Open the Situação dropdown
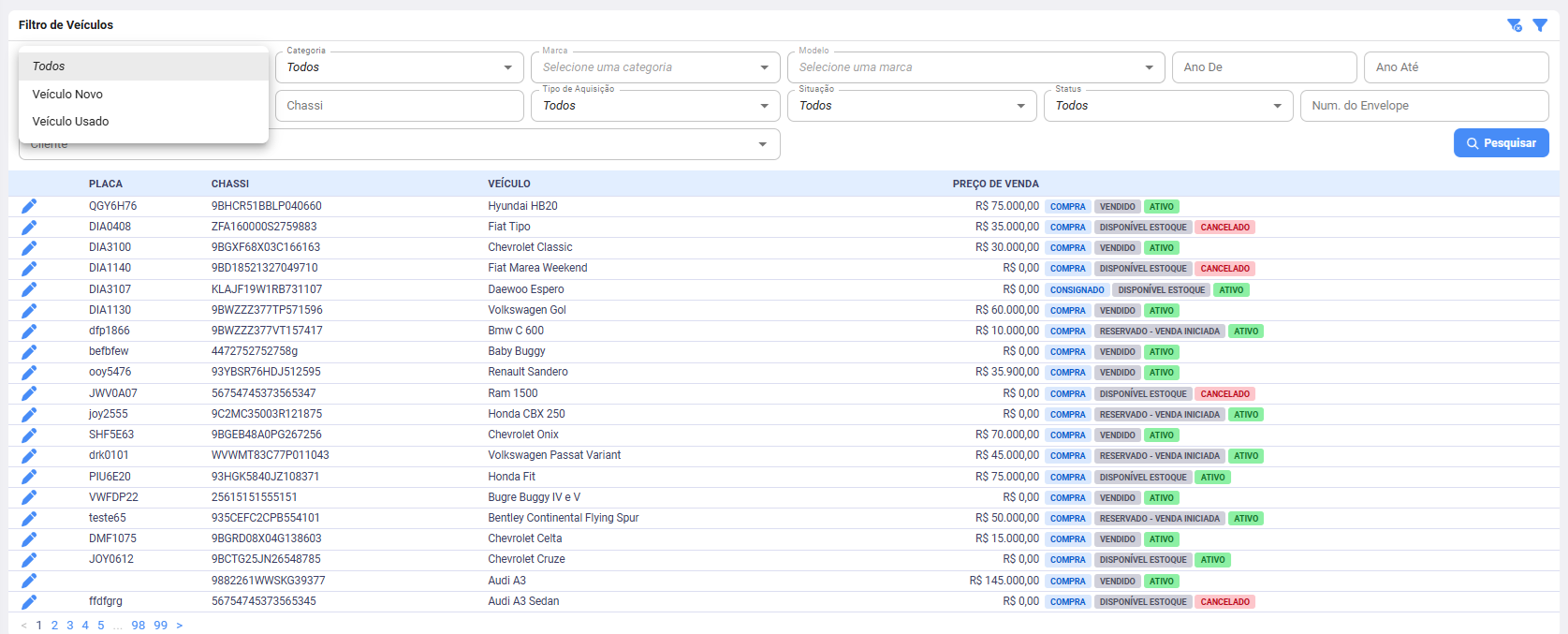Viewport: 1568px width, 634px height. 913,106
